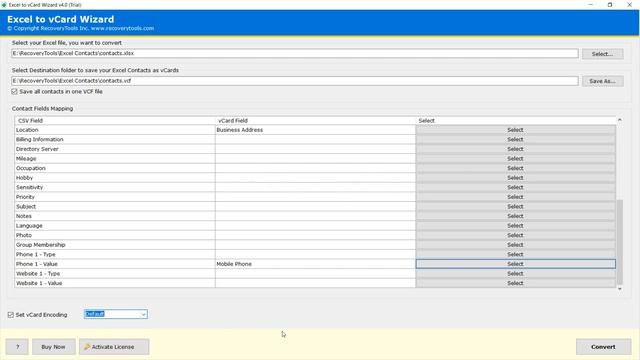Click the key icon on Activate License
This screenshot has height=360, width=640.
pos(87,347)
